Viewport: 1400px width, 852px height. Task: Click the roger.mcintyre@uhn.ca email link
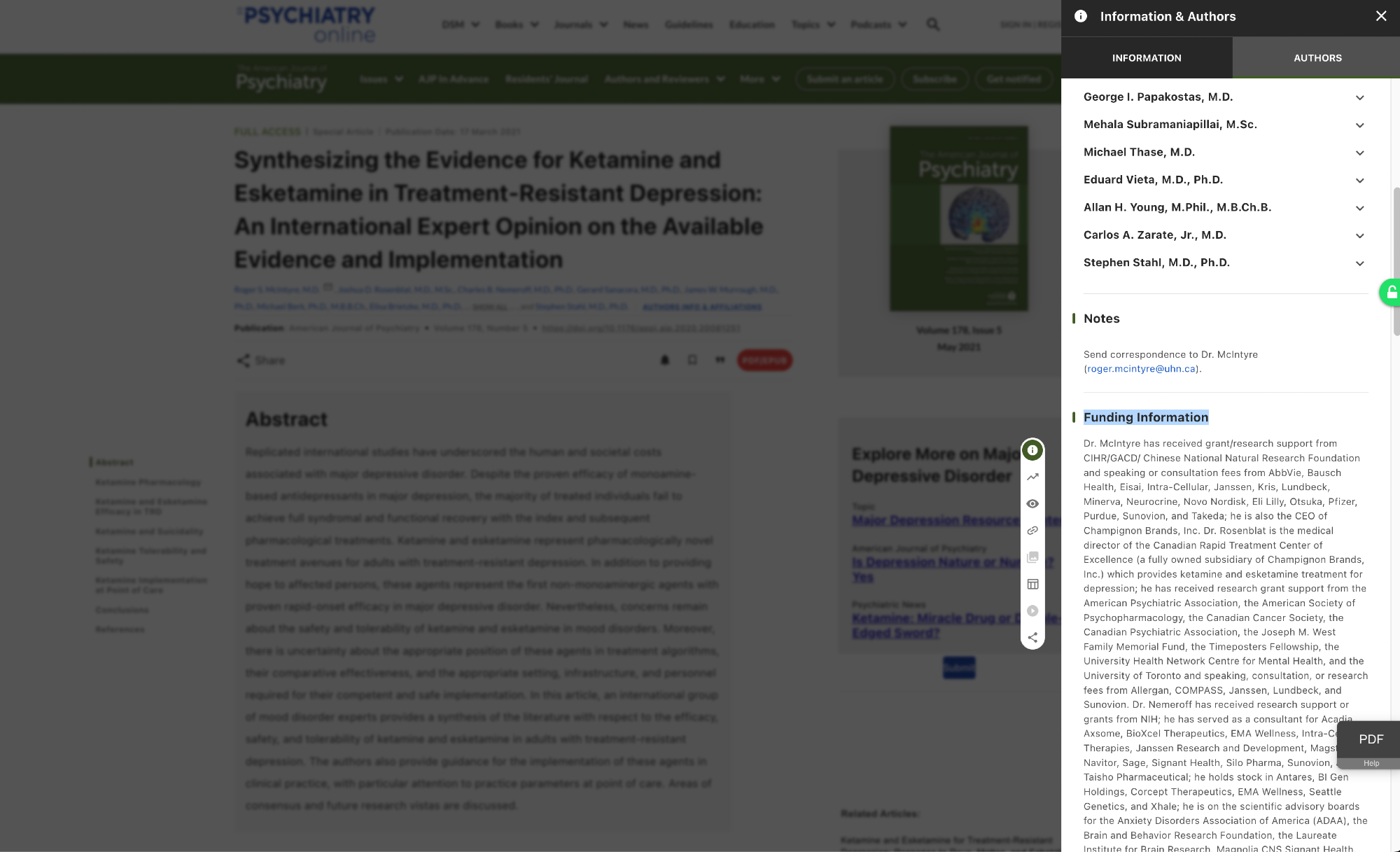[1141, 369]
